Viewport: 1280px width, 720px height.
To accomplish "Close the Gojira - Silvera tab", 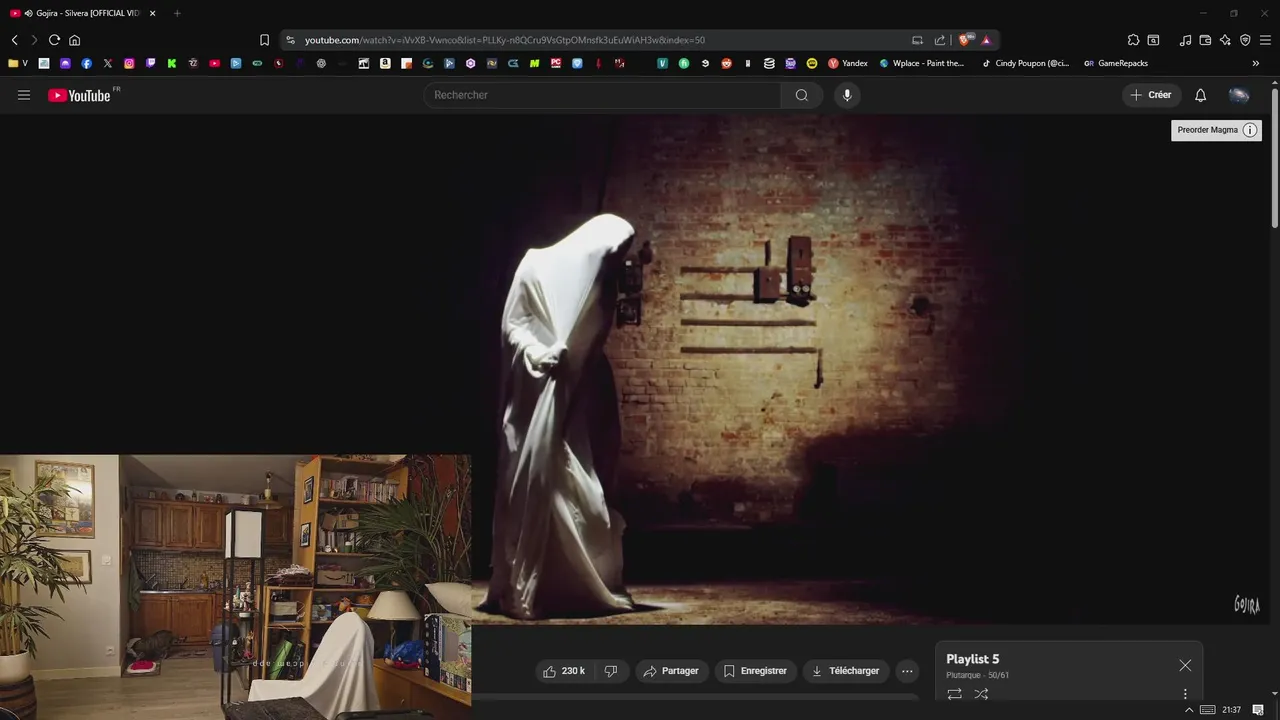I will click(152, 13).
